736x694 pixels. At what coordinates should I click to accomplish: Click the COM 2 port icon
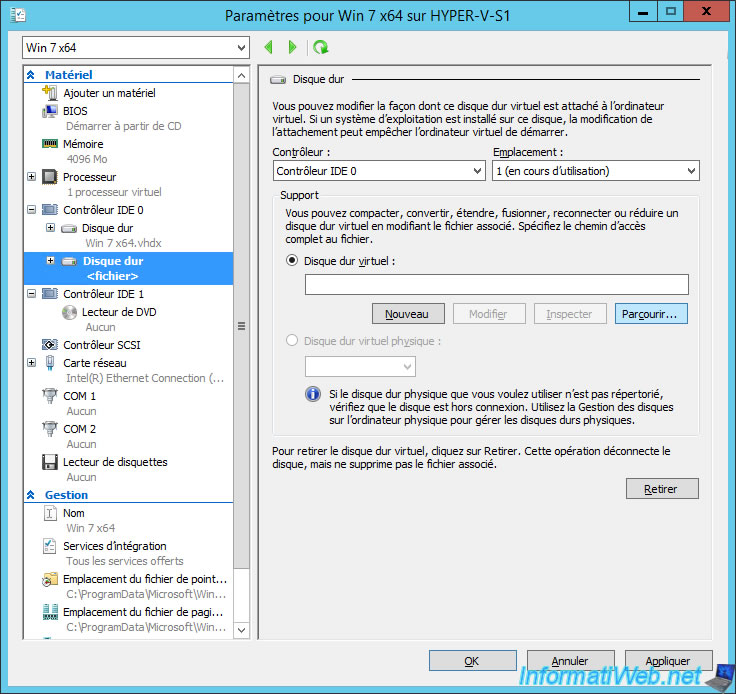point(50,428)
